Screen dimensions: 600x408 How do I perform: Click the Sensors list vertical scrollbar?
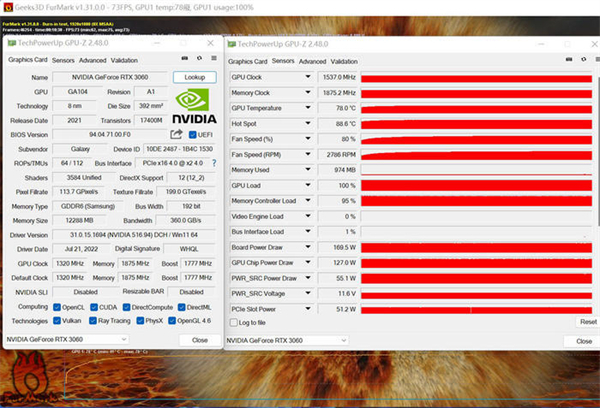click(x=598, y=153)
